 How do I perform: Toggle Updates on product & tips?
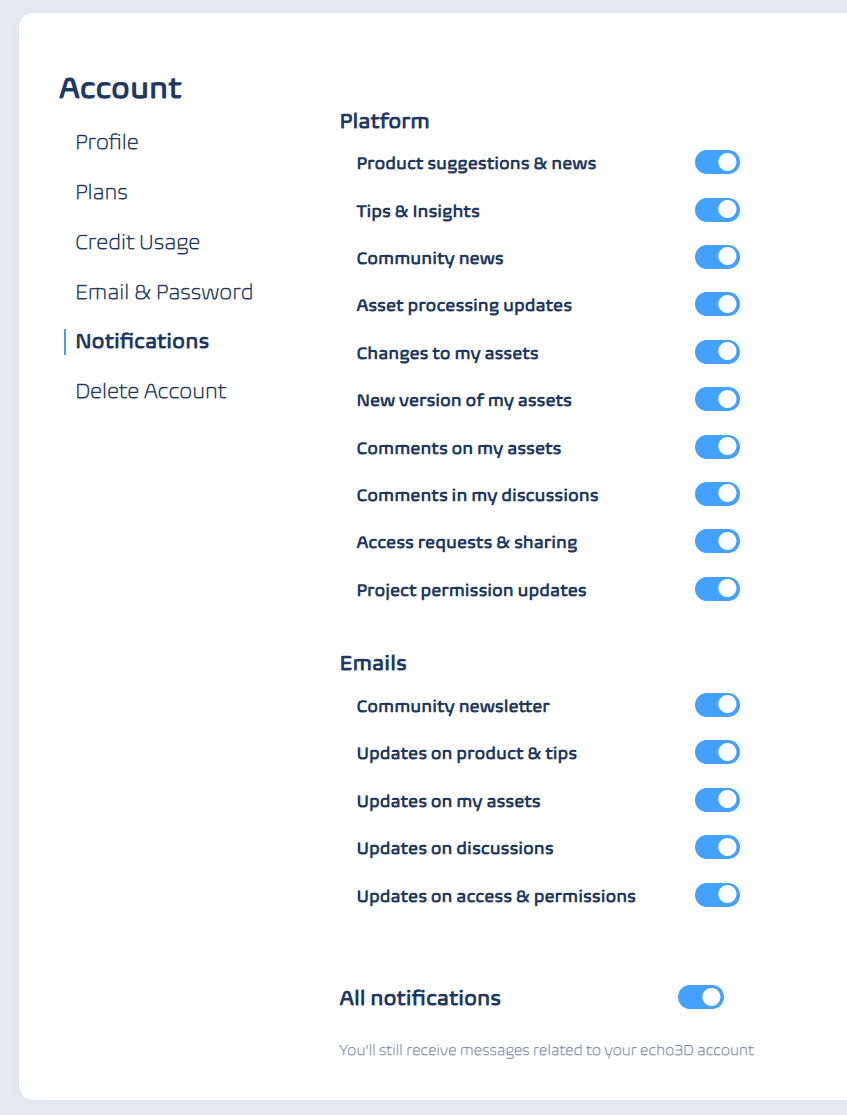pyautogui.click(x=717, y=753)
